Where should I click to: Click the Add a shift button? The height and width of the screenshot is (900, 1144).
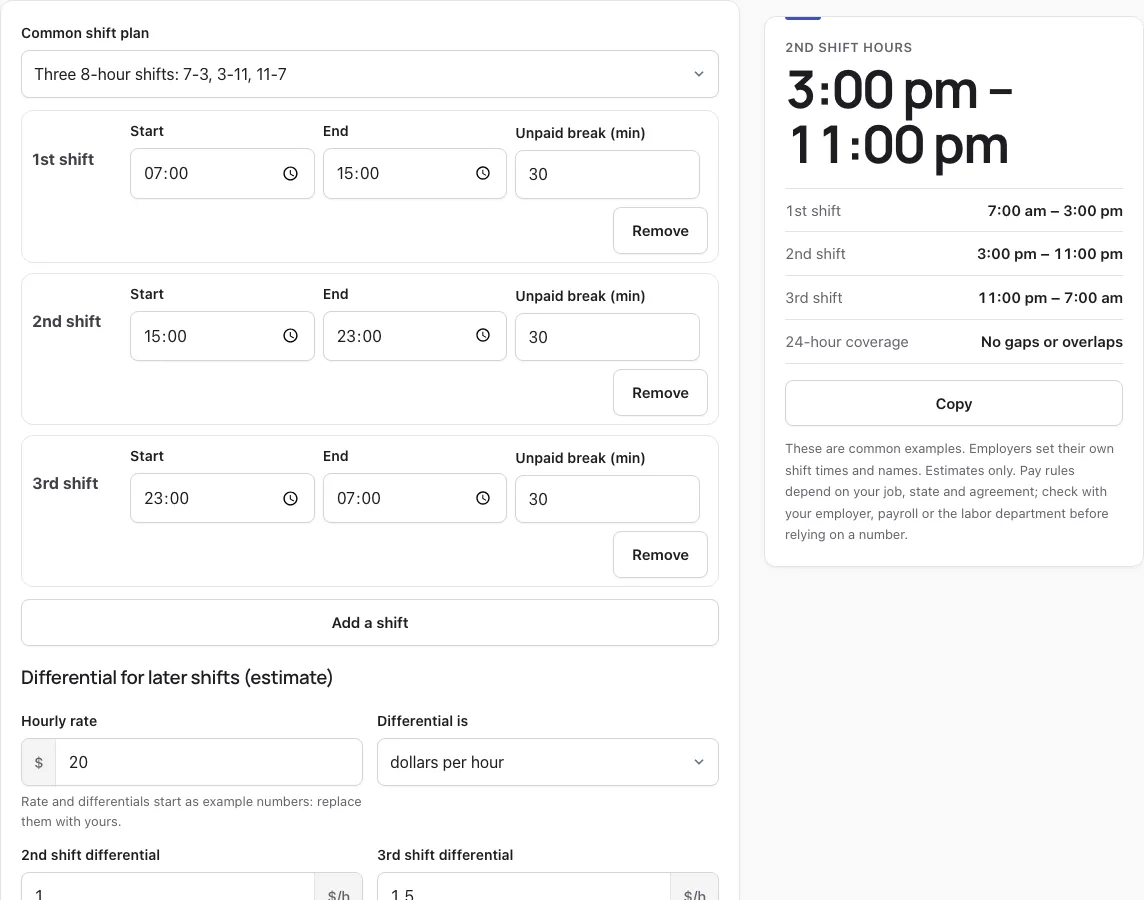370,623
